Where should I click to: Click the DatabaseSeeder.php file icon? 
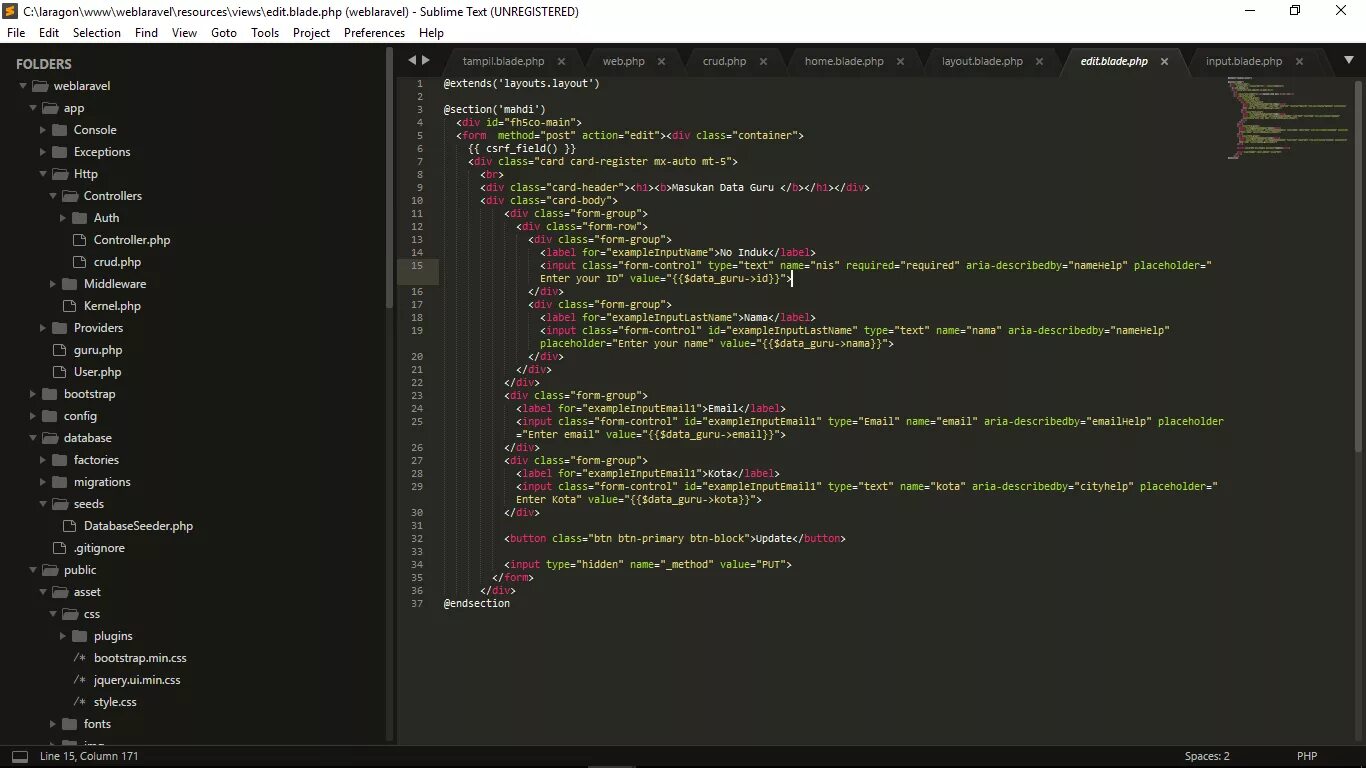(71, 526)
